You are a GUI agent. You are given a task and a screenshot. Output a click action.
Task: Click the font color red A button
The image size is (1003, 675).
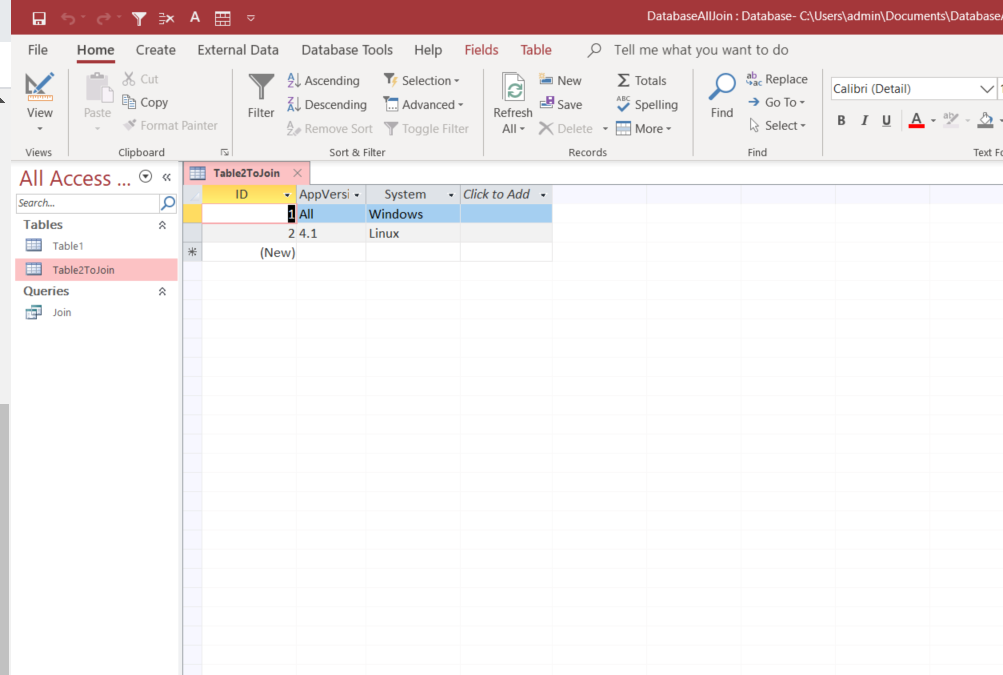point(916,121)
